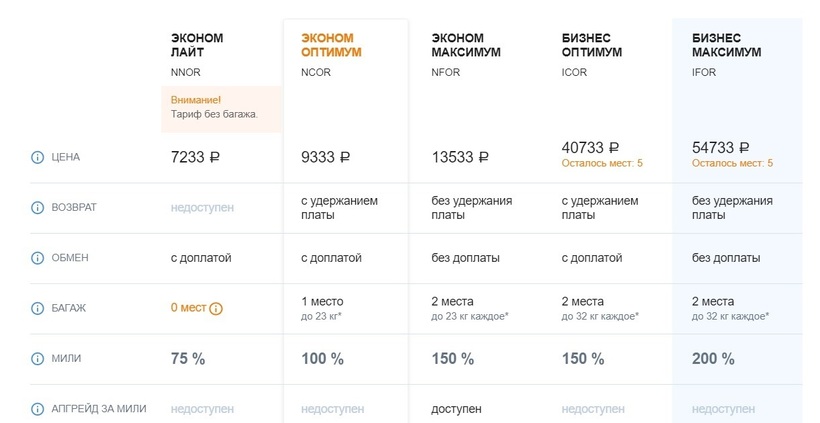This screenshot has height=423, width=820.
Task: Click the 40733 ₽ business price
Action: coord(591,147)
